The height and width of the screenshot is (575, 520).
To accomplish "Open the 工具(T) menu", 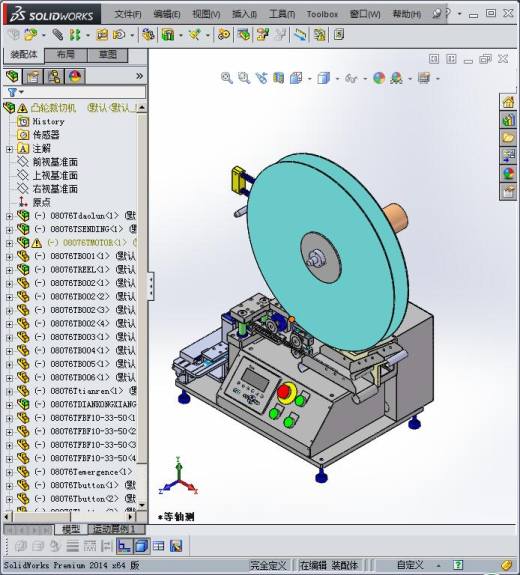I will (x=282, y=14).
